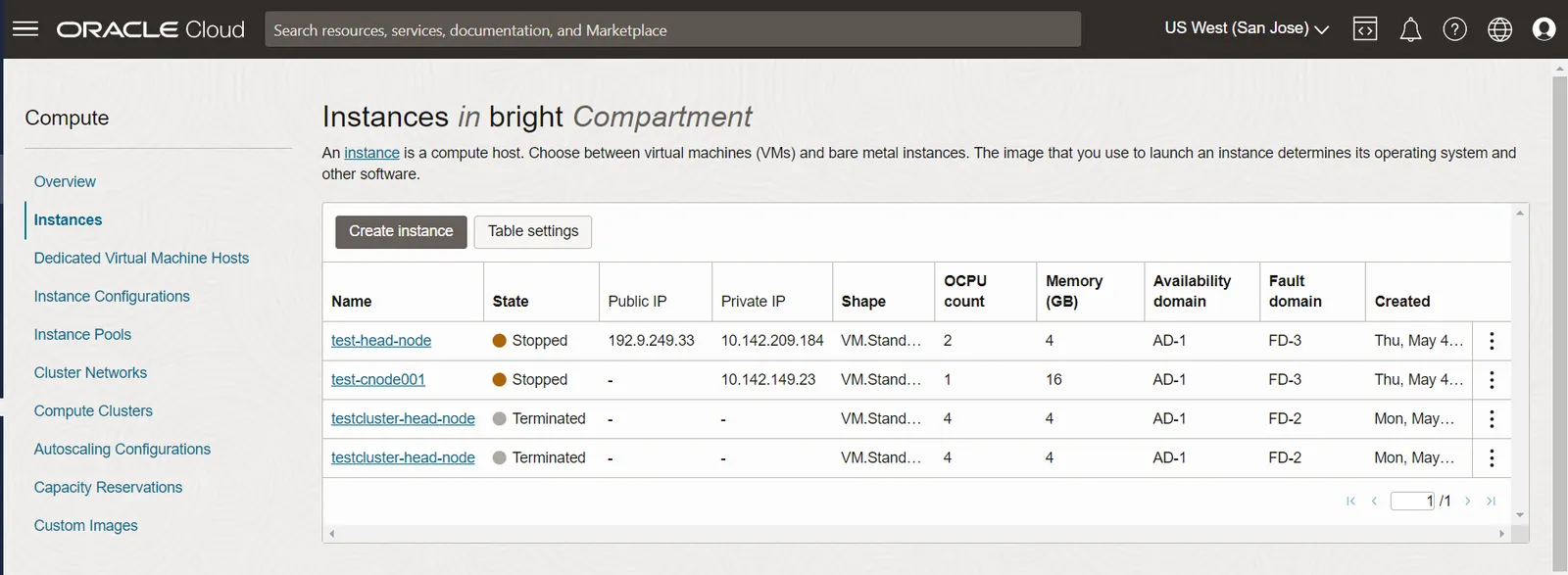Open Compute Clusters
Screen dimensions: 1568x575
(93, 411)
